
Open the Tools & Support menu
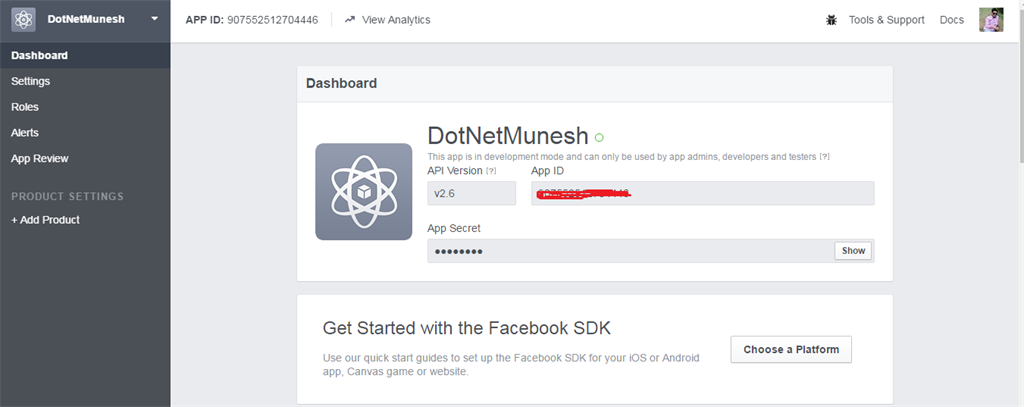(886, 20)
